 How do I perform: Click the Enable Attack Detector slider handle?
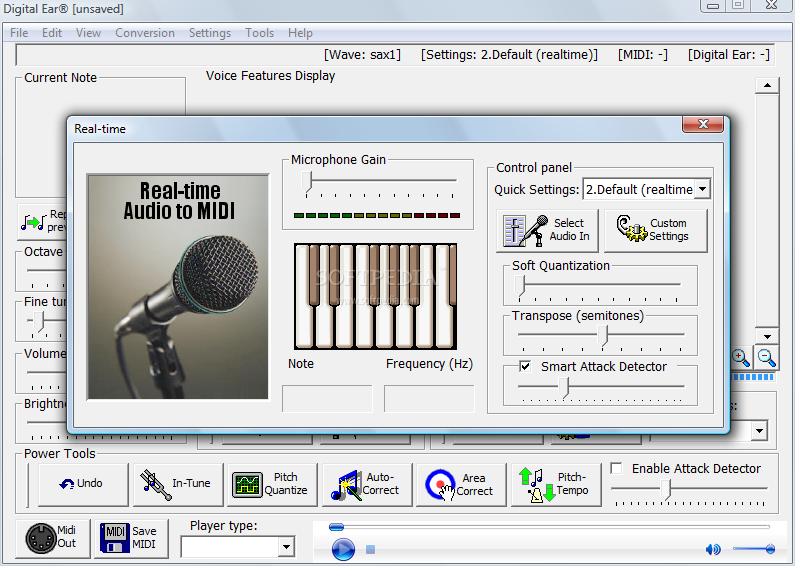[x=666, y=490]
